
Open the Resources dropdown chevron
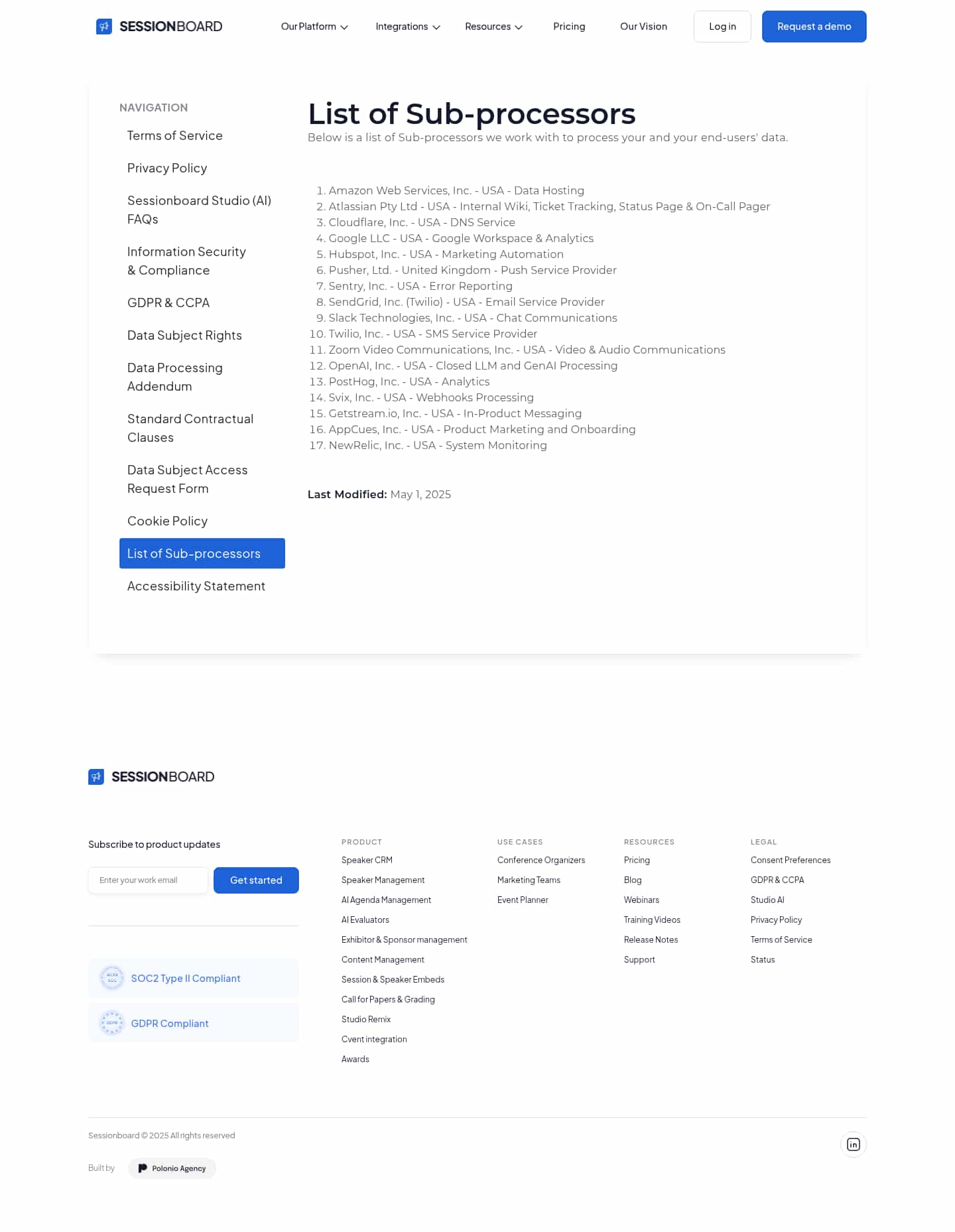point(519,27)
